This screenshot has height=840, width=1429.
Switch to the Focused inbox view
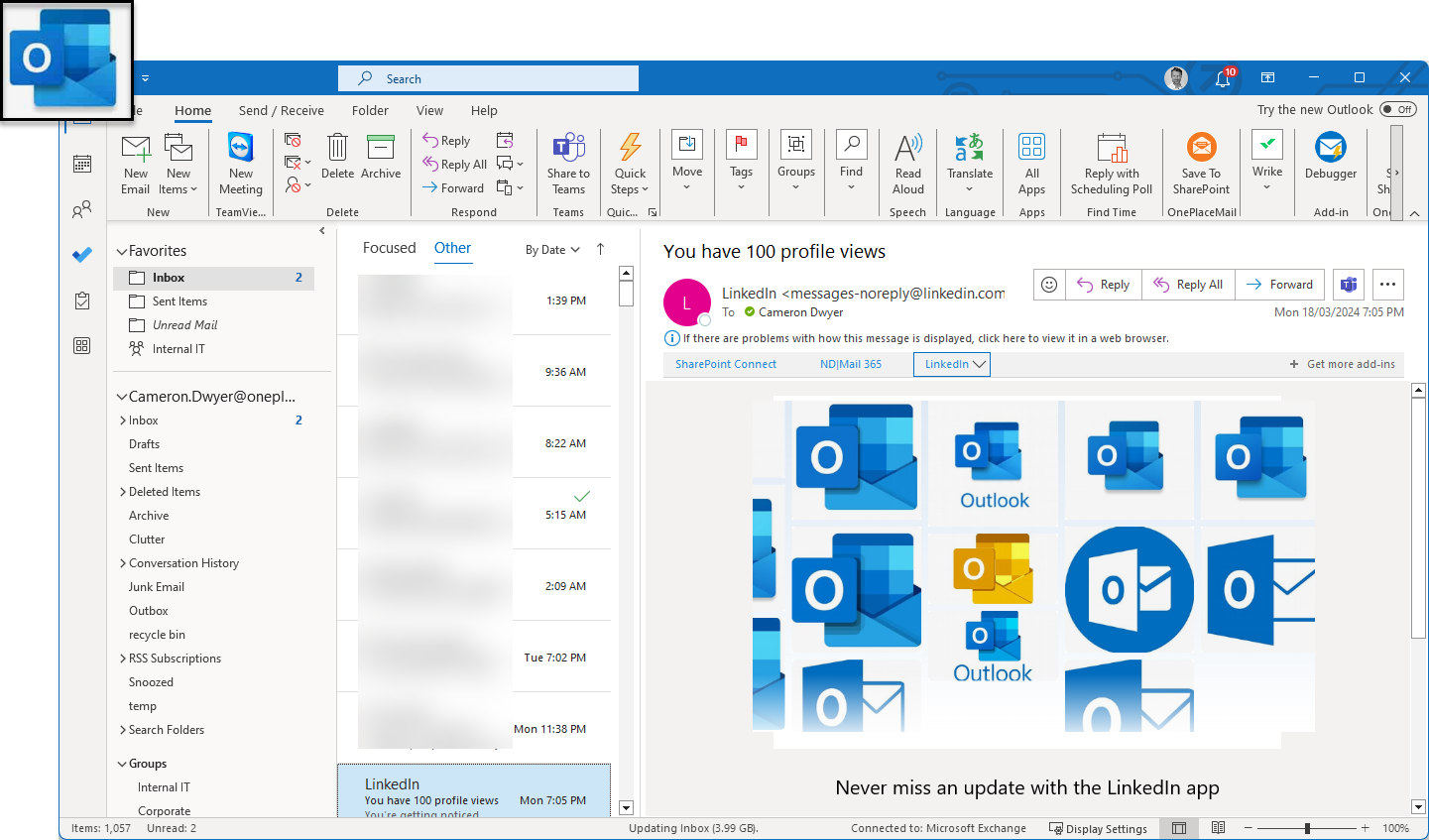click(389, 248)
